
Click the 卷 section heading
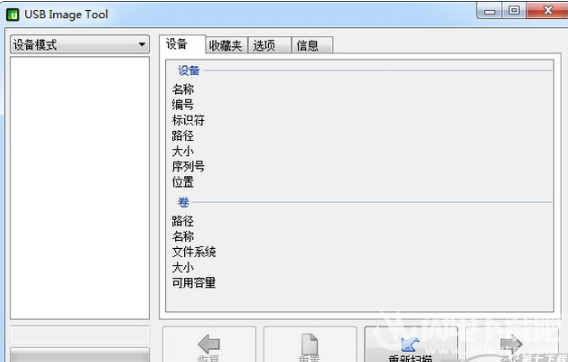pos(183,202)
